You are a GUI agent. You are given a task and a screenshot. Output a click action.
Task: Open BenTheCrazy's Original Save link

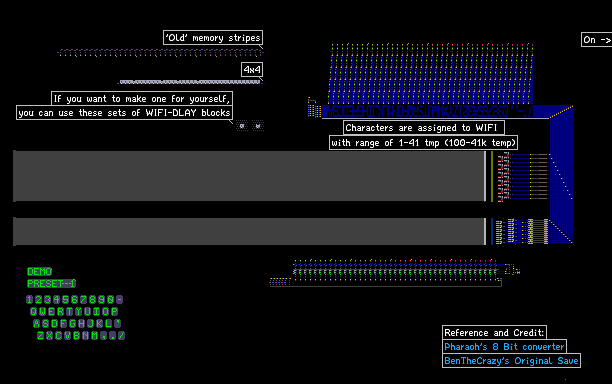pyautogui.click(x=511, y=361)
